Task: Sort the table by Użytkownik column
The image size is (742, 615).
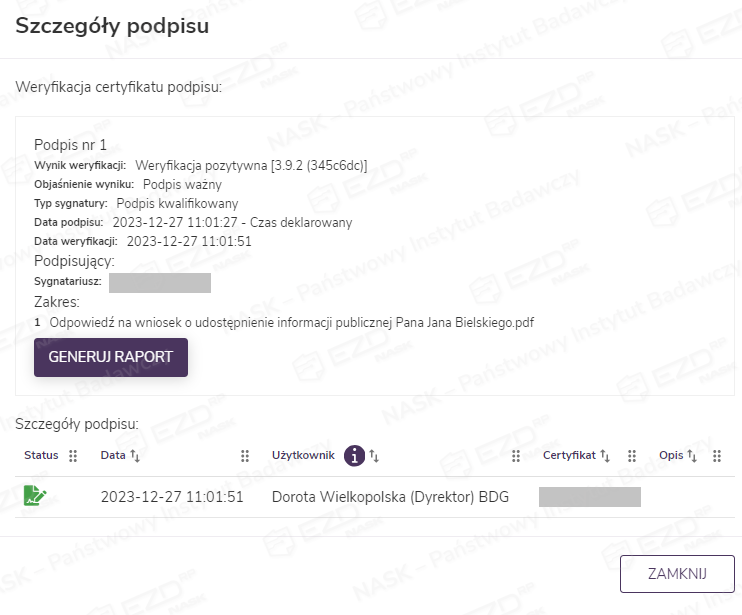Action: pos(375,456)
